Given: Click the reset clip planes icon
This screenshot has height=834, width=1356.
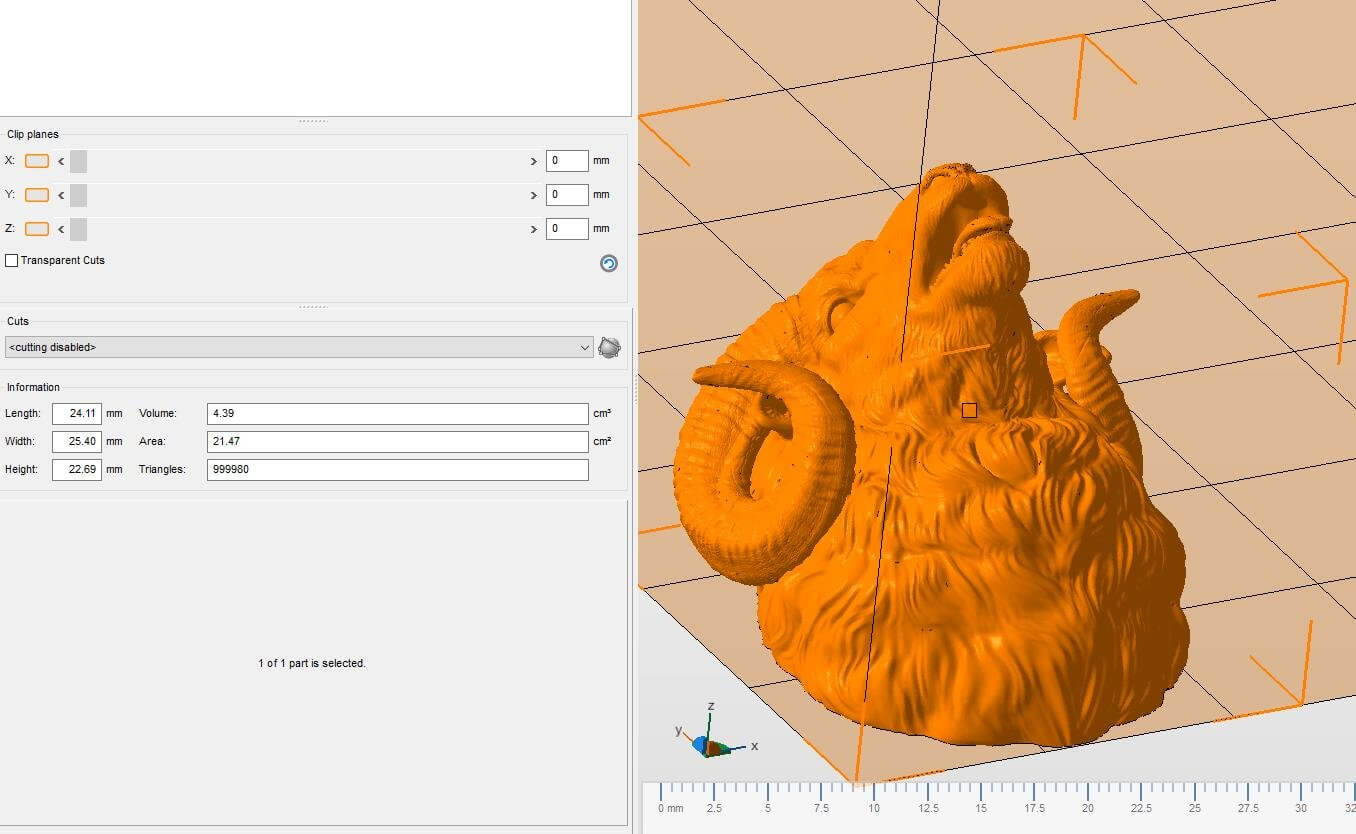Looking at the screenshot, I should [608, 263].
